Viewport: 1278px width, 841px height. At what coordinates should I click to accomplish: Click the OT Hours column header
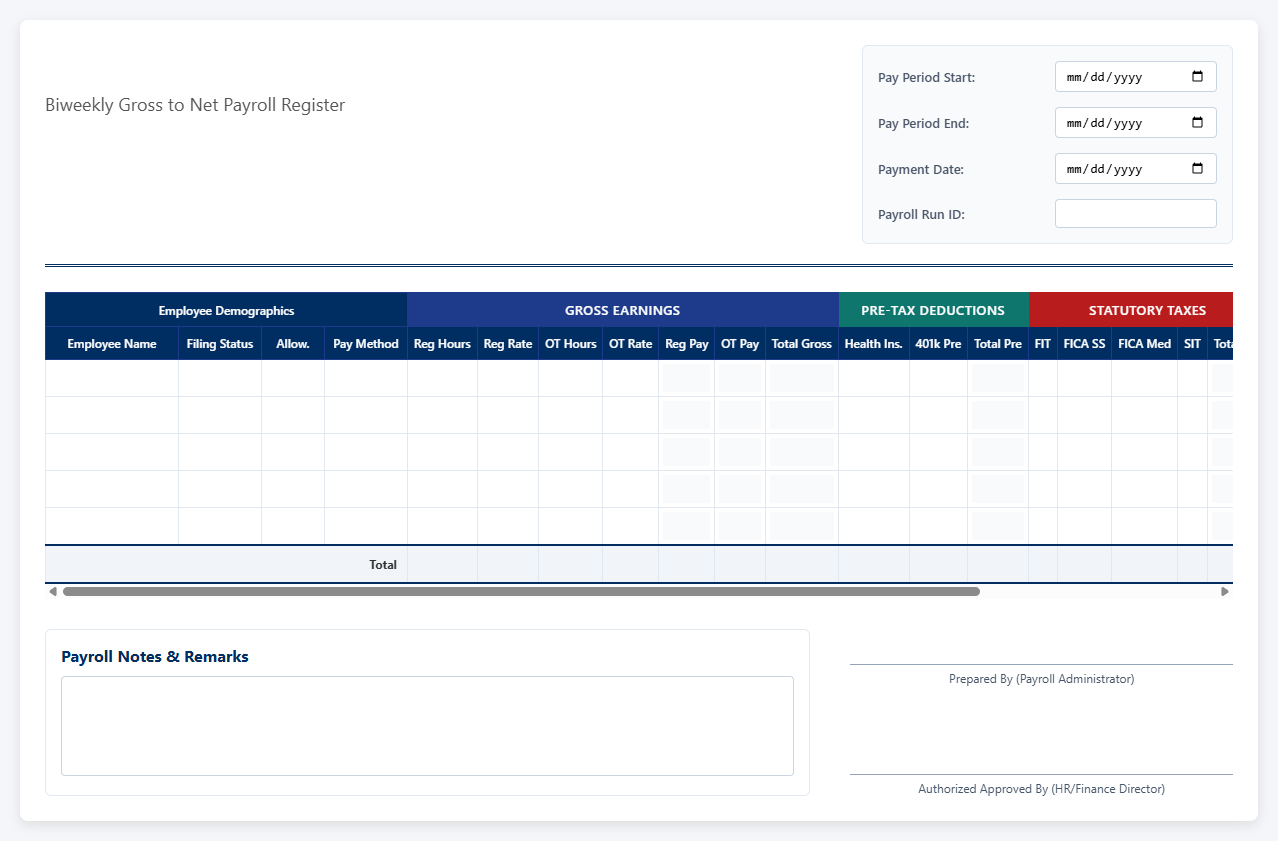(x=571, y=344)
